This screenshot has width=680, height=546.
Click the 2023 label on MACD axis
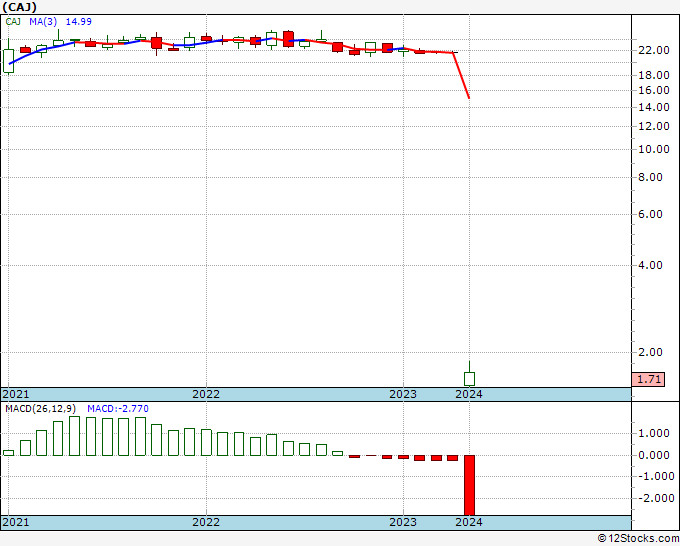[403, 522]
